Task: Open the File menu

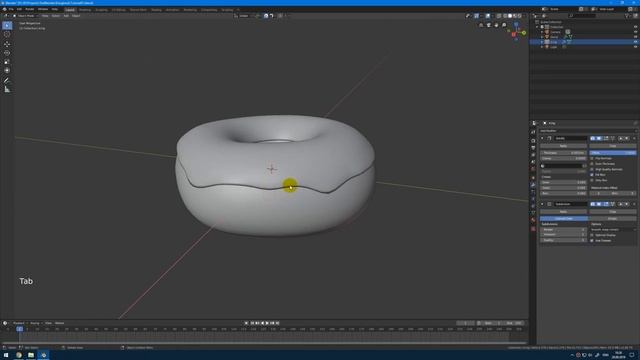Action: coord(11,9)
